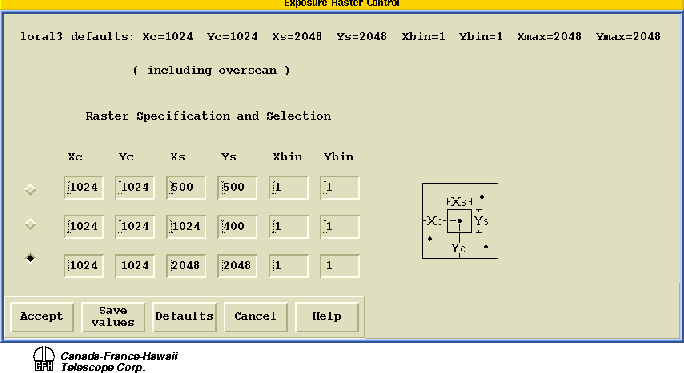
Task: Click Accept button
Action: pos(42,316)
